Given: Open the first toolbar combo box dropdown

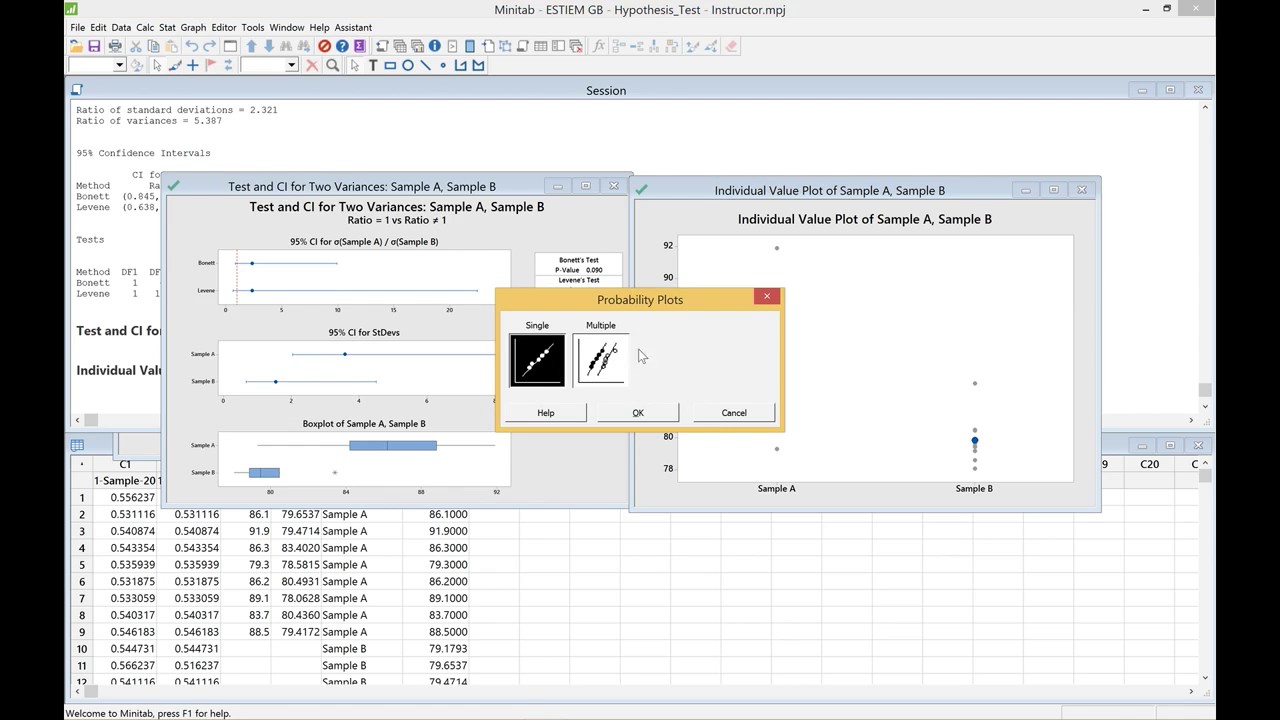Looking at the screenshot, I should pyautogui.click(x=119, y=65).
